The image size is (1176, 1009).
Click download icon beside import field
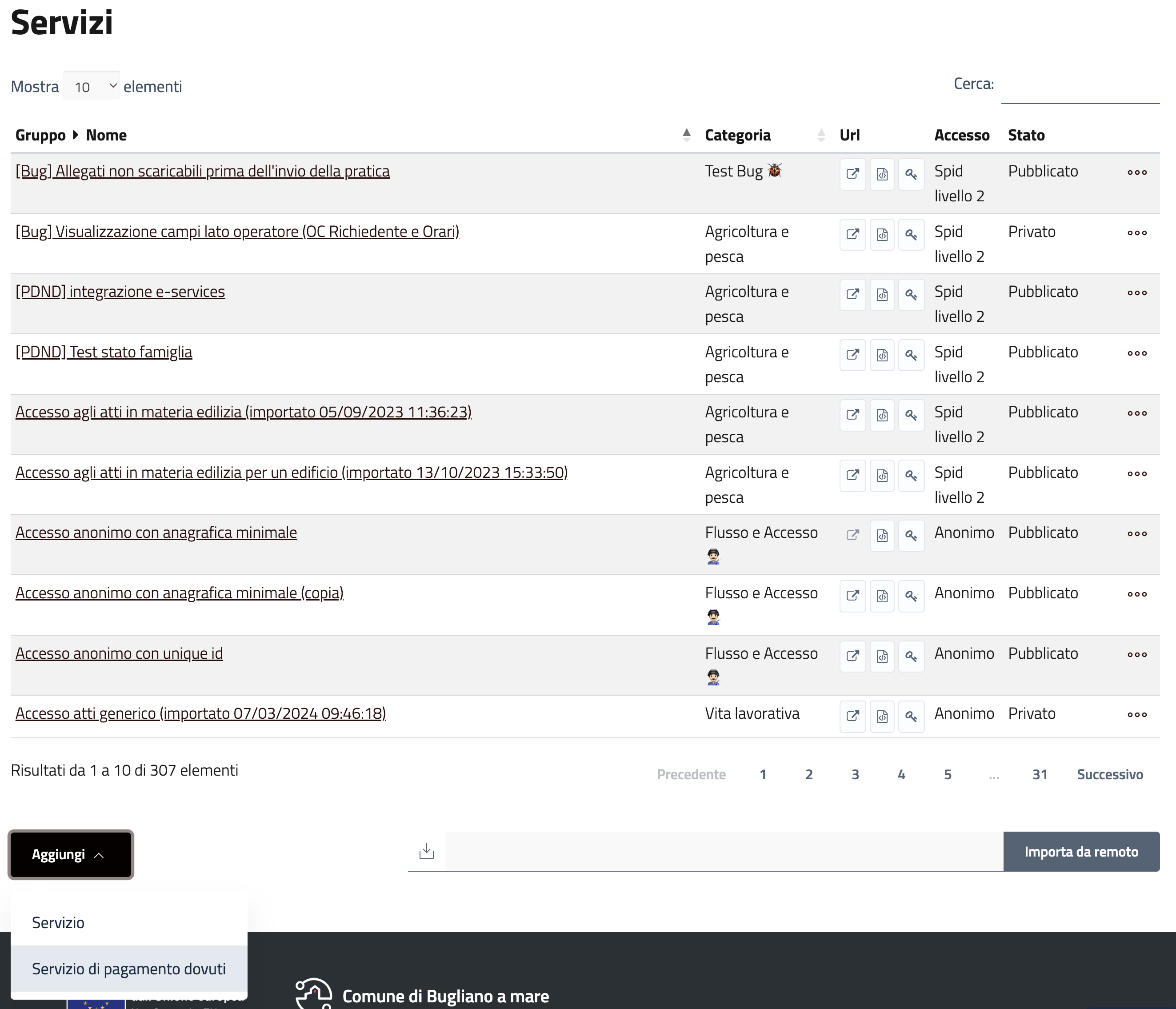(x=426, y=851)
